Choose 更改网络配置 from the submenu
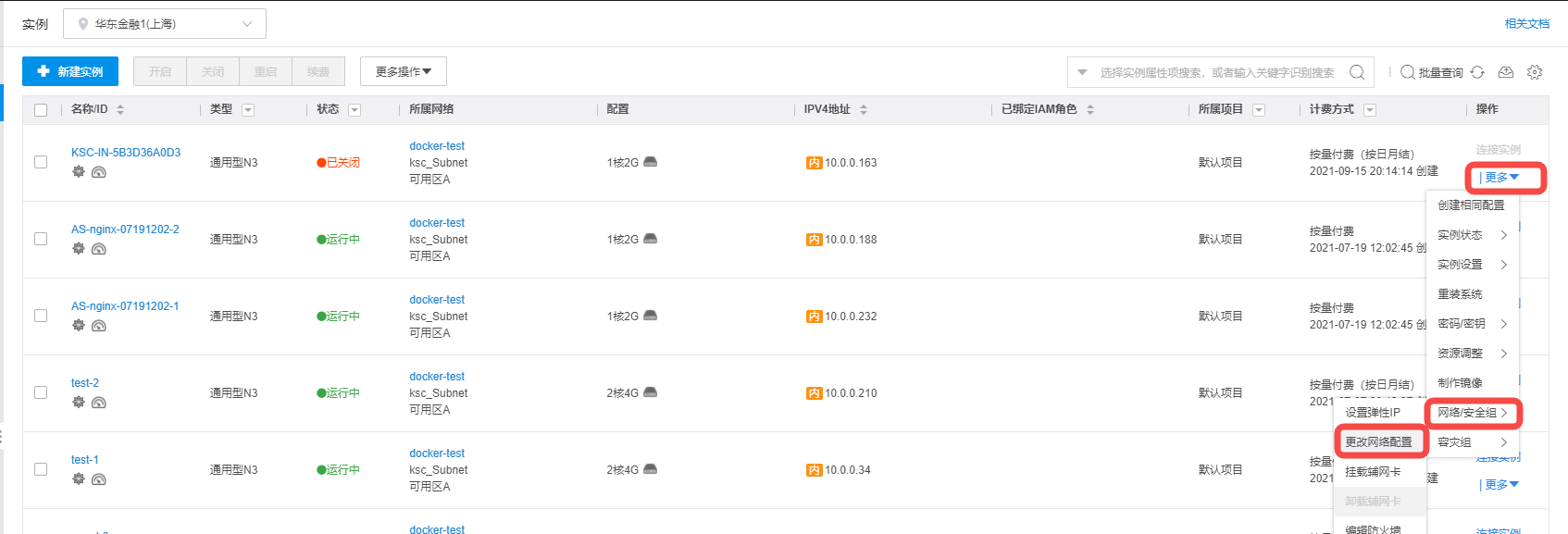Image resolution: width=1568 pixels, height=534 pixels. [1378, 442]
